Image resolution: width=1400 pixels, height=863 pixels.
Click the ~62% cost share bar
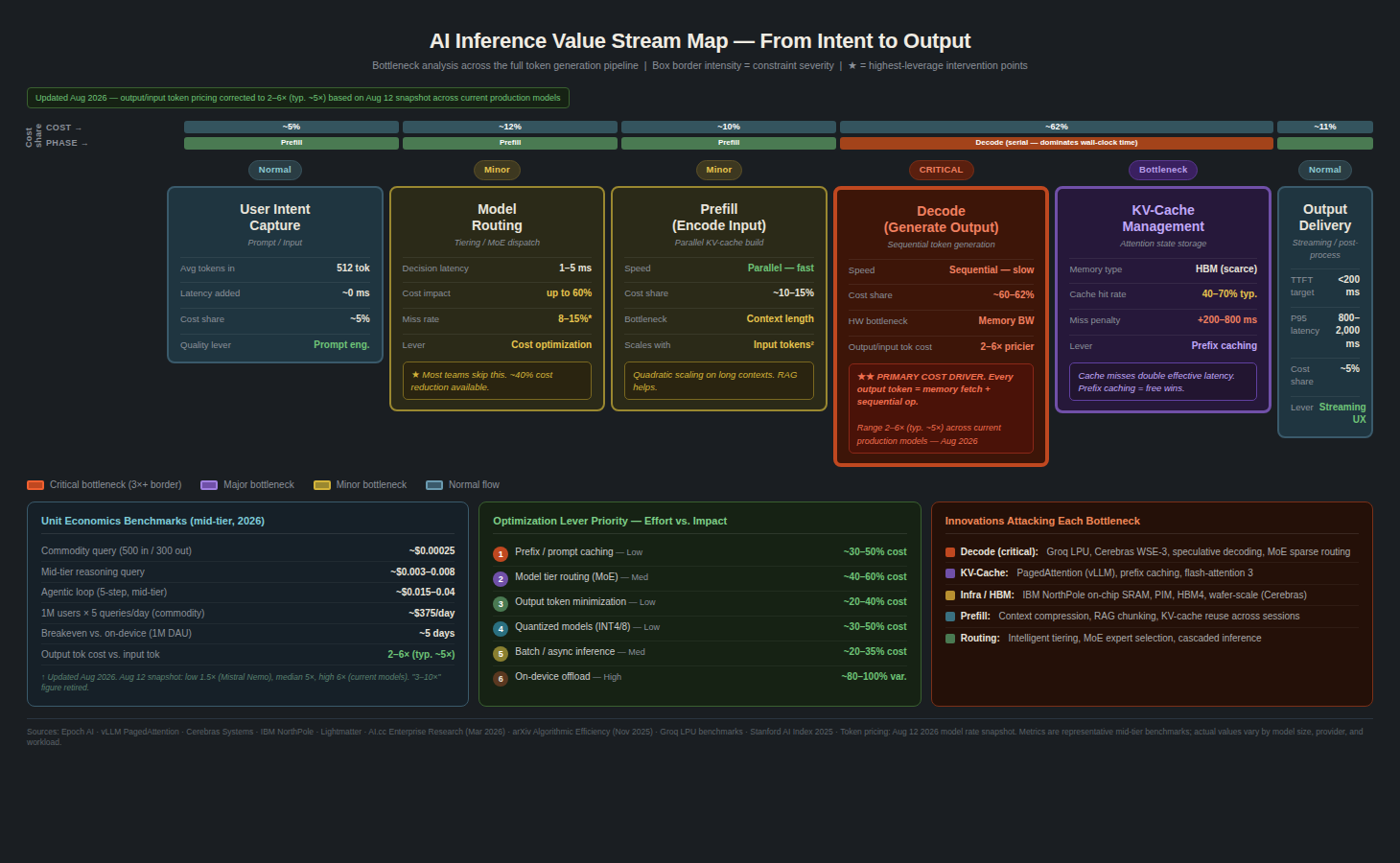tap(1057, 127)
